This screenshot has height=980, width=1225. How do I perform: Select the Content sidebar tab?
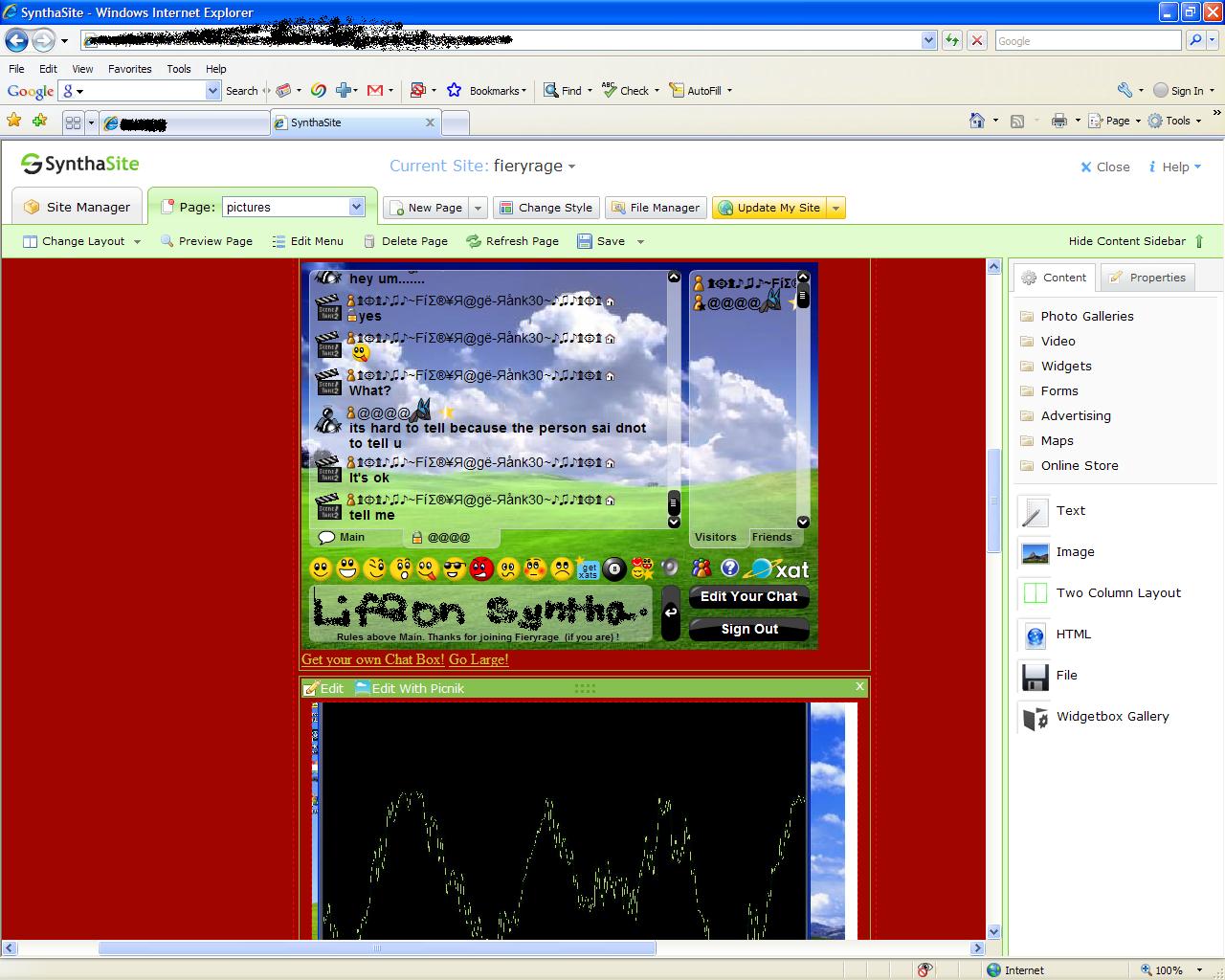point(1055,278)
